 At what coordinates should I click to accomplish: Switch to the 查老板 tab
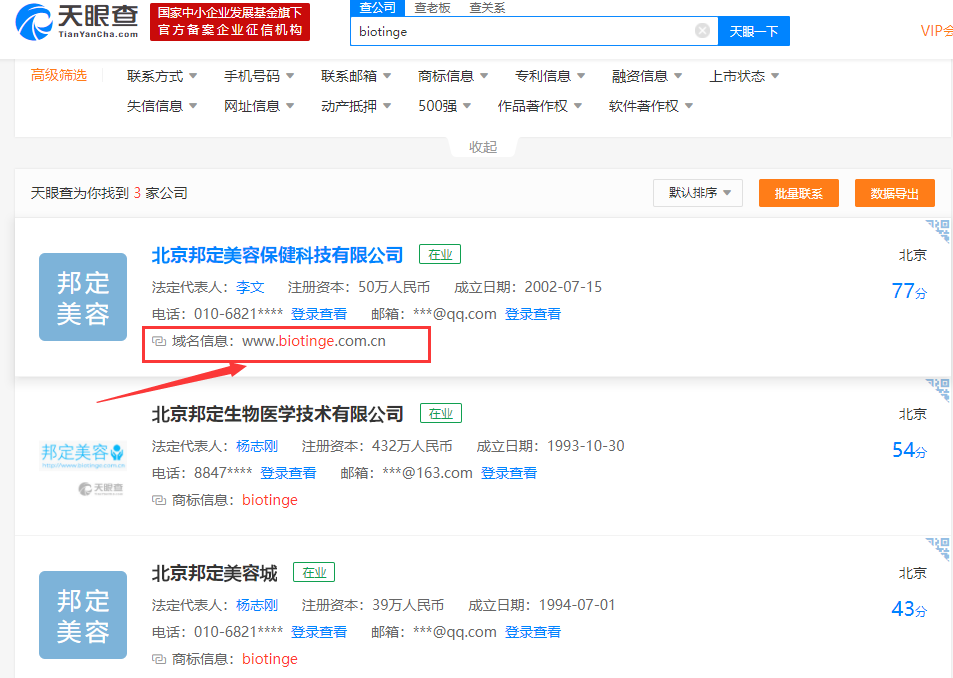[x=432, y=8]
